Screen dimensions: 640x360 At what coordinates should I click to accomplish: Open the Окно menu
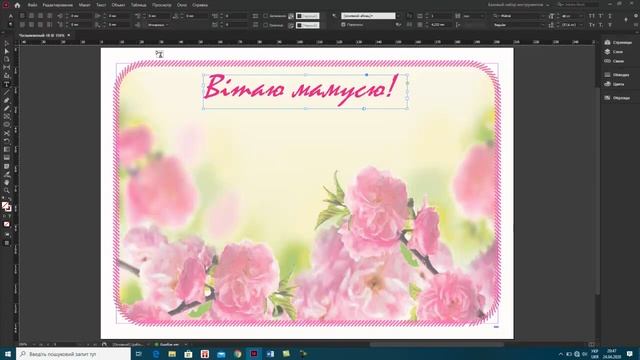(182, 5)
